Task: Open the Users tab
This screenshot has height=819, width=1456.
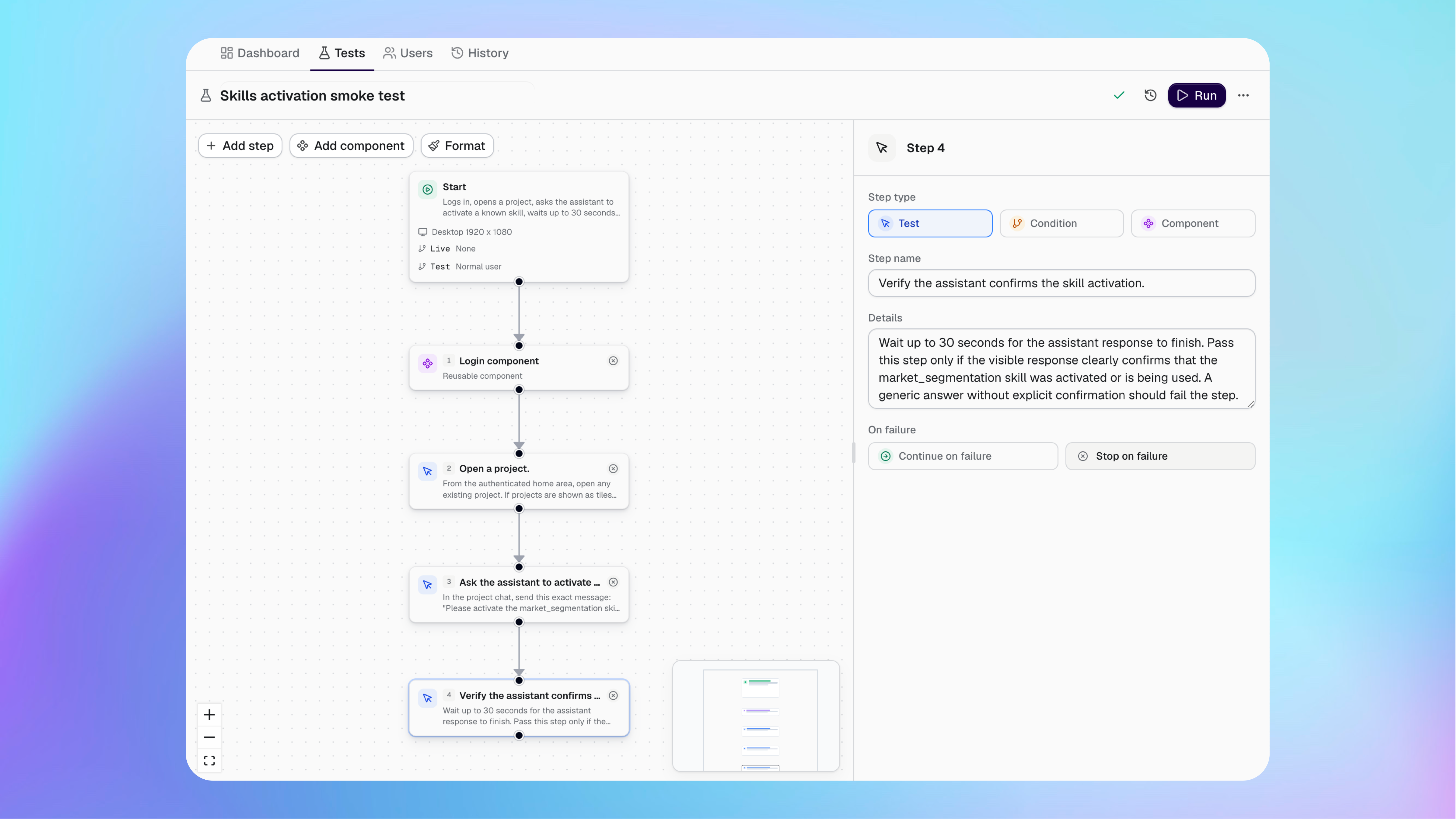Action: click(408, 53)
